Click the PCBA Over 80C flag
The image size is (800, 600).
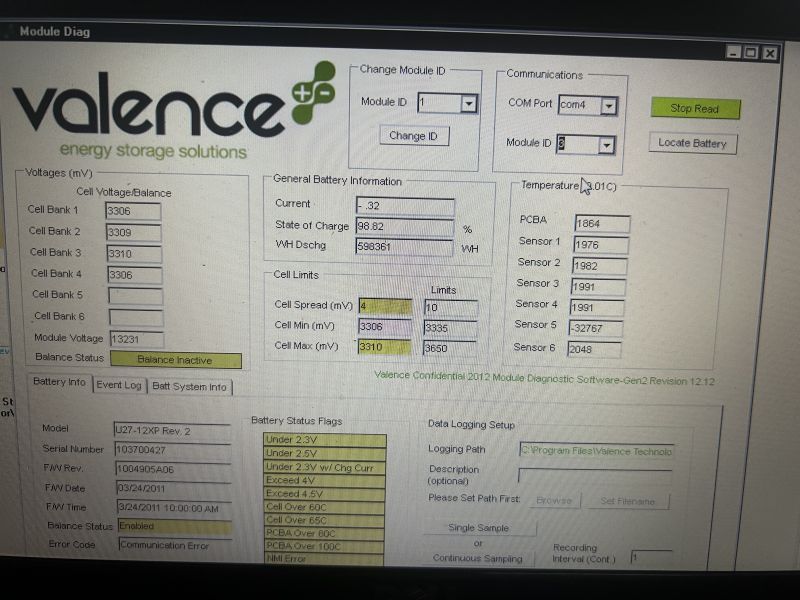(324, 533)
